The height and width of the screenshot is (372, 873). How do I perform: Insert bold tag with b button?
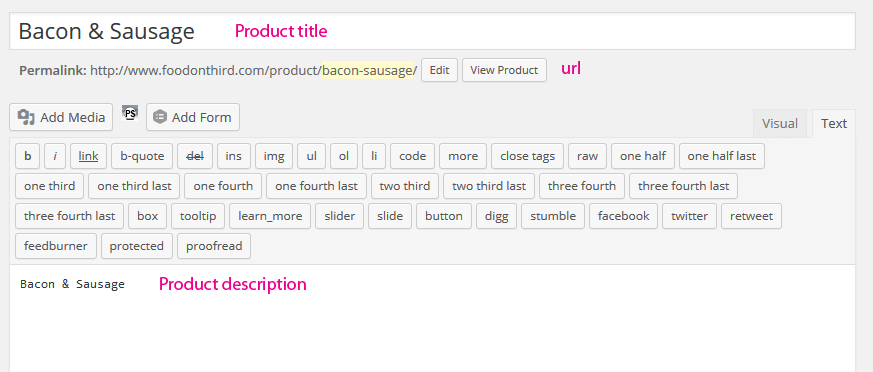tap(28, 156)
